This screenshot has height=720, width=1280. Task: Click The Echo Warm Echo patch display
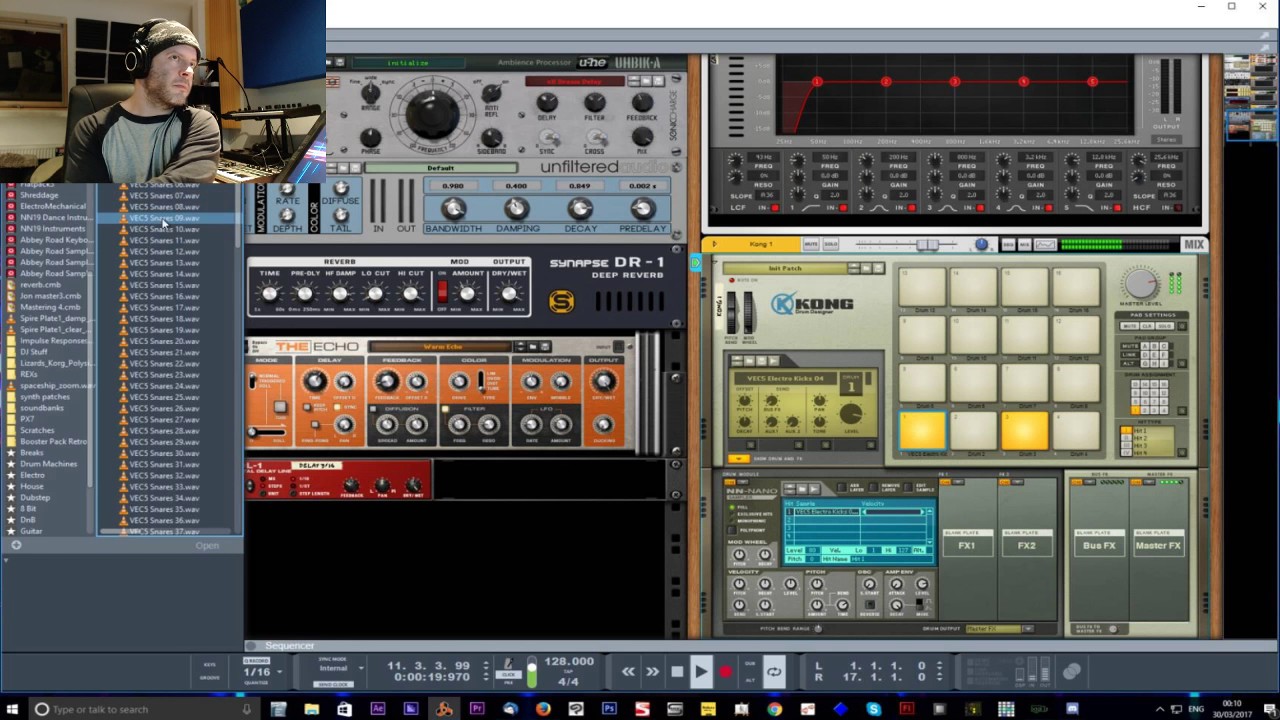click(442, 347)
